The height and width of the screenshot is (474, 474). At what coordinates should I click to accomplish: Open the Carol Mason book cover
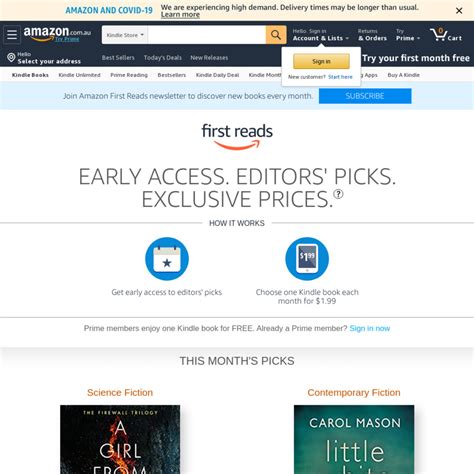(354, 439)
